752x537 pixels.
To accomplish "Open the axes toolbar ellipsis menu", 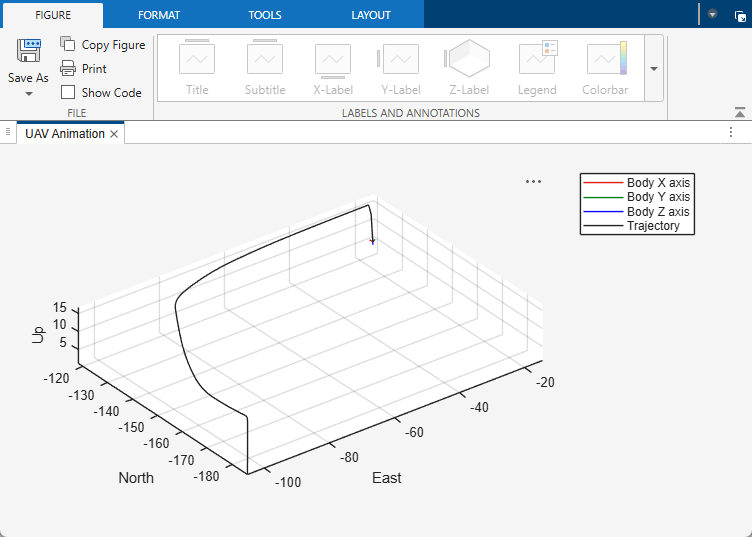I will coord(533,182).
